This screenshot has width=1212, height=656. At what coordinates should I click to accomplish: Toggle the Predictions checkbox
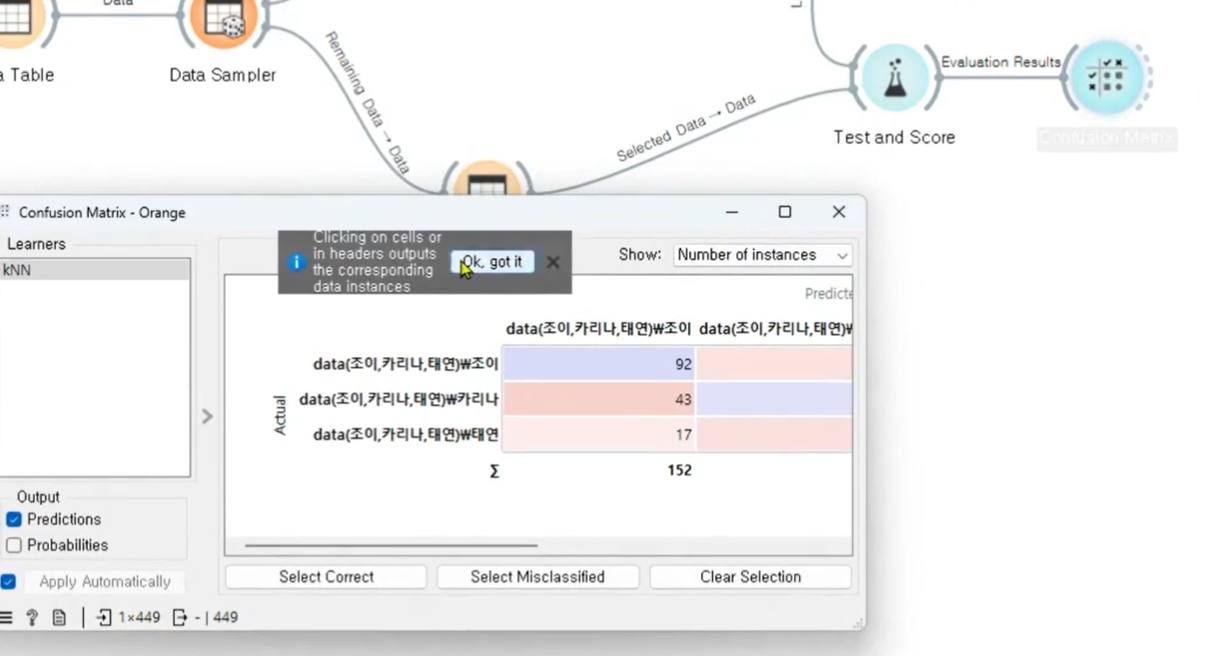[x=14, y=520]
